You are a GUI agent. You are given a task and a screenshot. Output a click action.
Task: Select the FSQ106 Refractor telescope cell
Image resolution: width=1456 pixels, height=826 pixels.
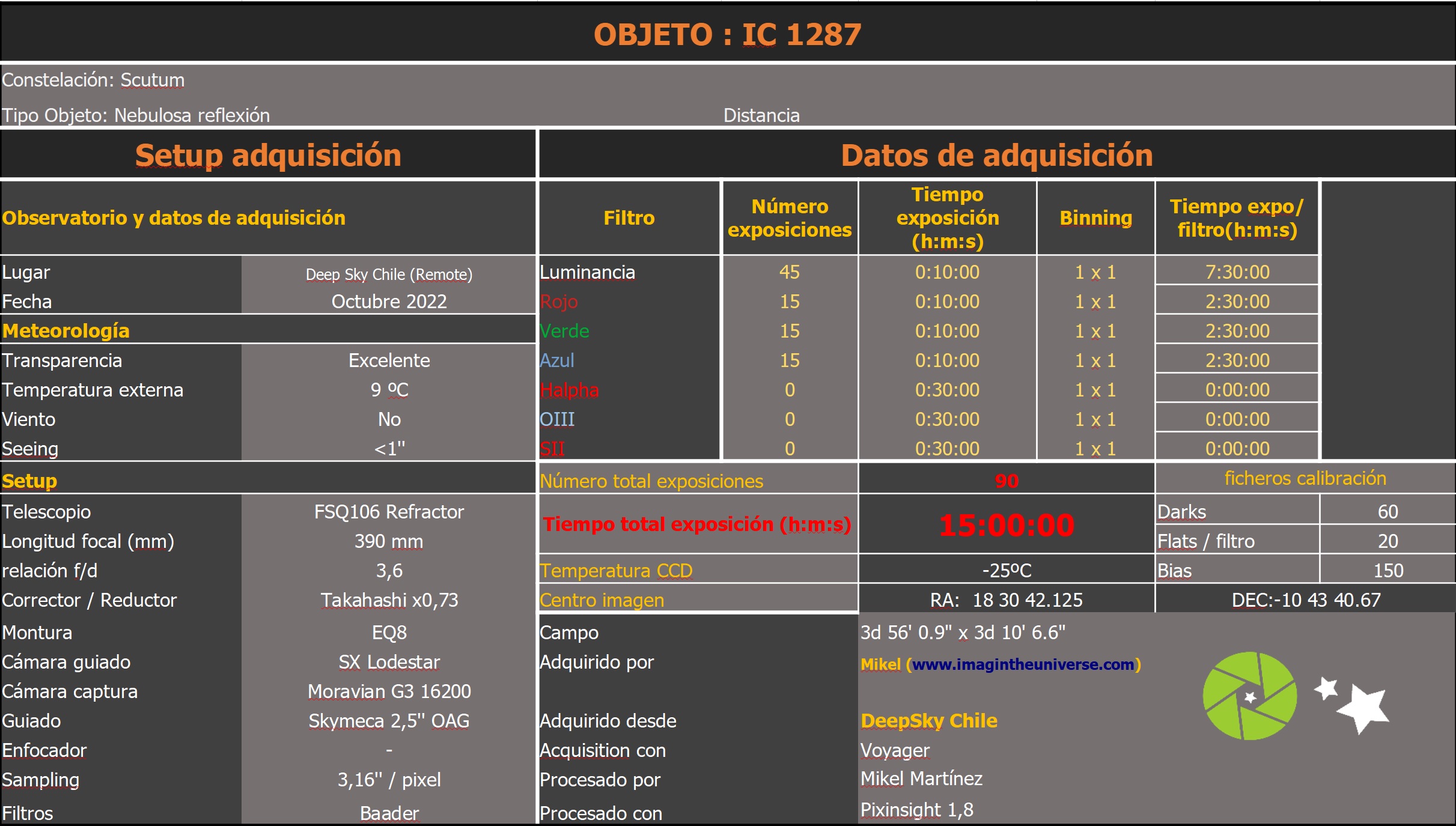[x=389, y=511]
